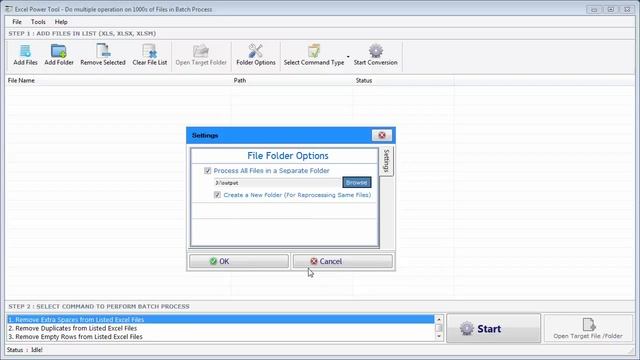This screenshot has width=640, height=360.
Task: Click the Path column header
Action: tap(292, 80)
